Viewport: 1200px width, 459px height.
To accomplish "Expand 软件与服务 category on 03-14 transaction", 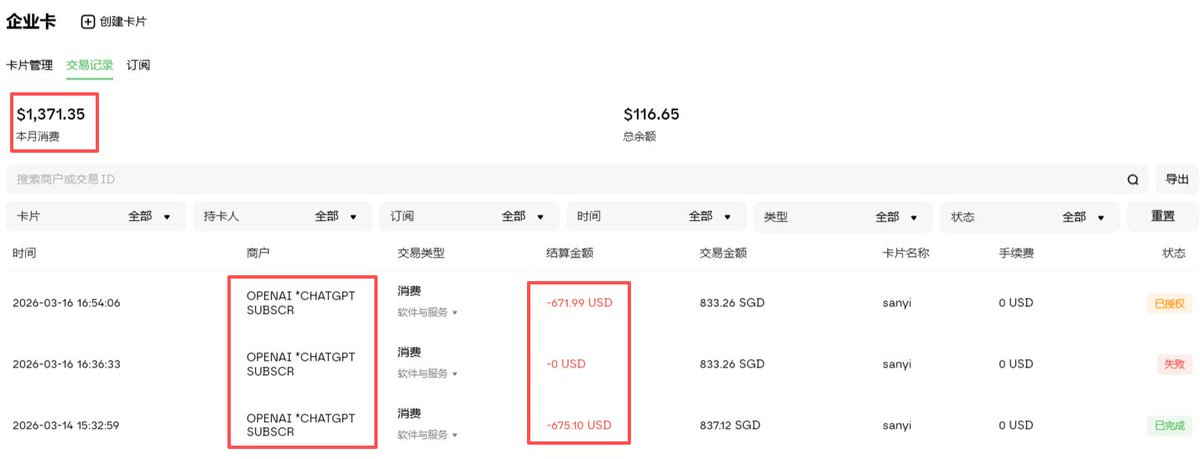I will [x=427, y=435].
